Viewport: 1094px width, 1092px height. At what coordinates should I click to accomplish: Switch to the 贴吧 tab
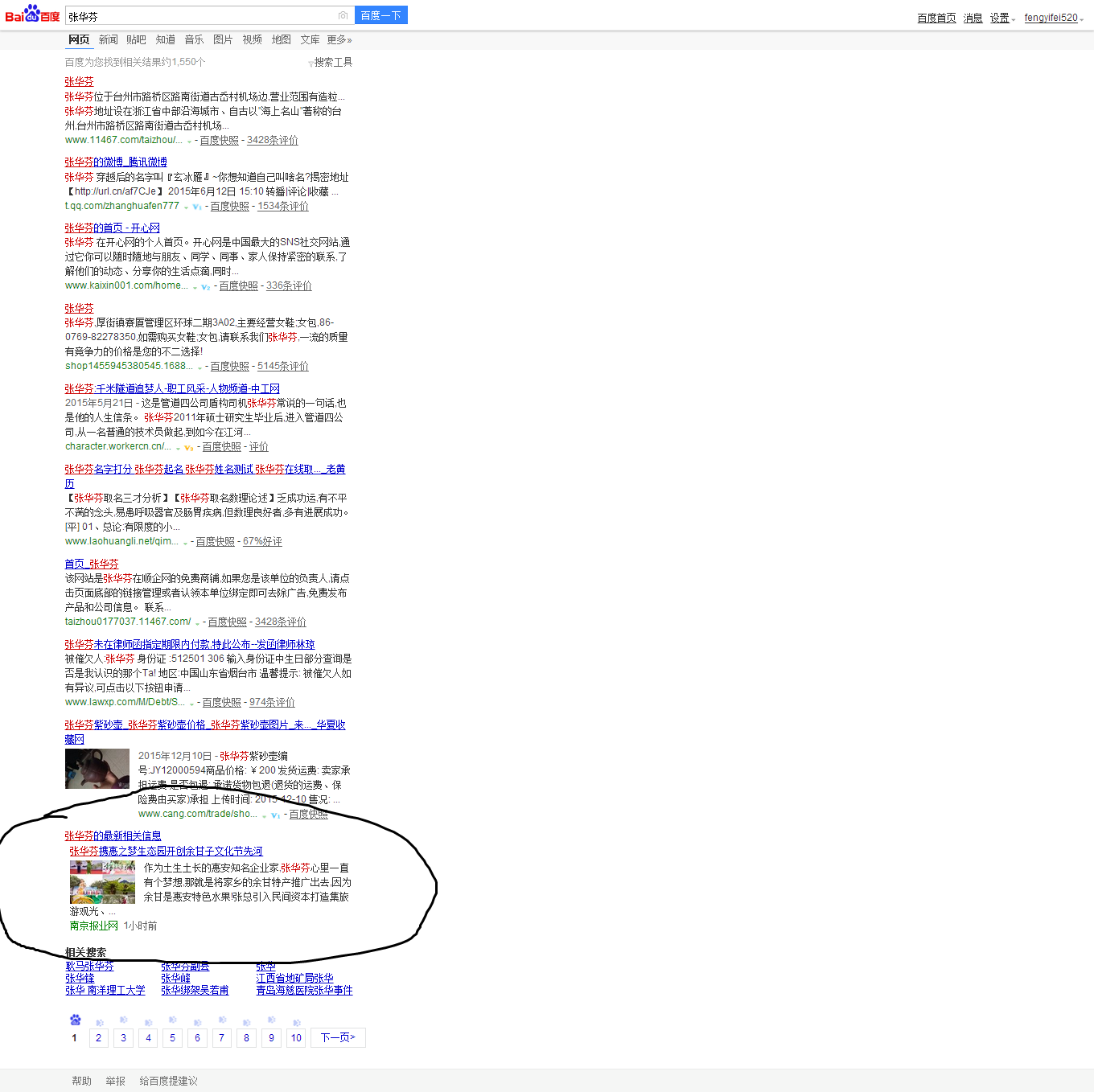pos(137,39)
